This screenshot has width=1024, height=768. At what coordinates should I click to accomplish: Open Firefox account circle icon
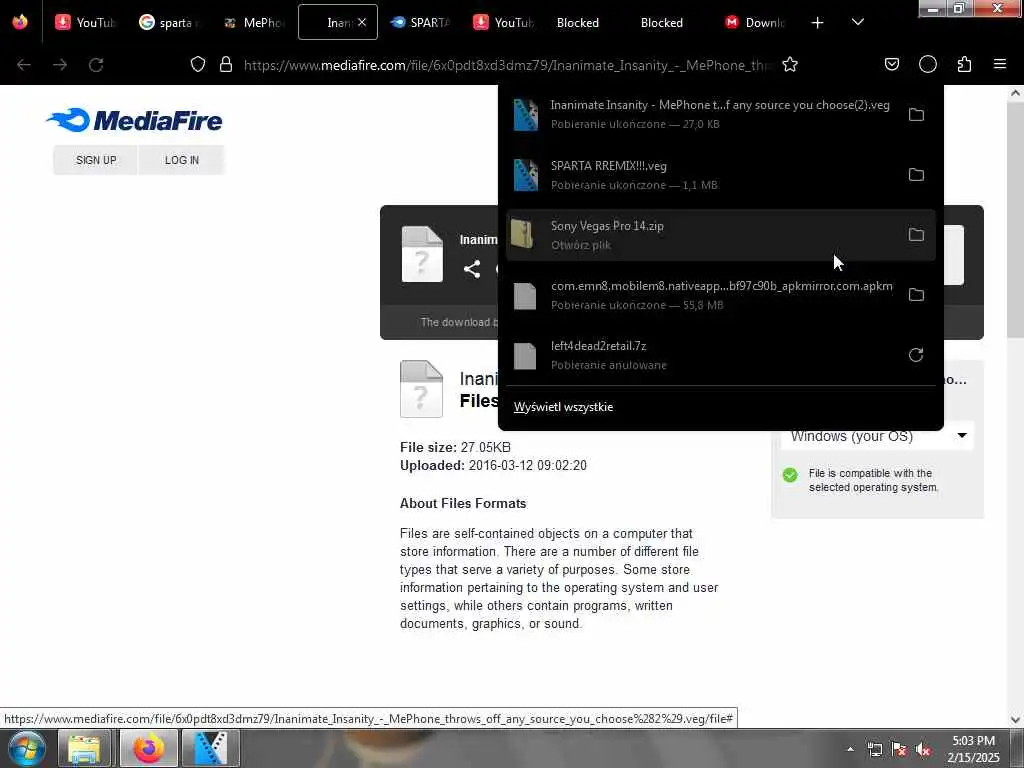pyautogui.click(x=928, y=65)
